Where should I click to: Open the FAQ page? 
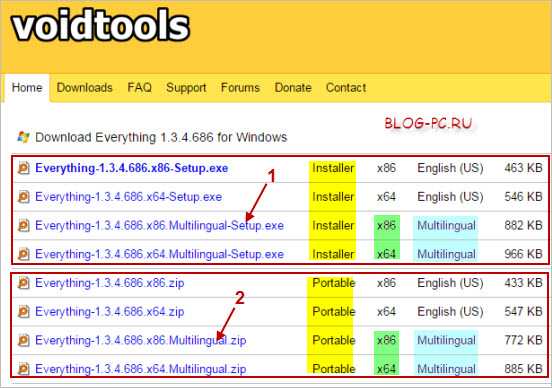click(x=139, y=87)
